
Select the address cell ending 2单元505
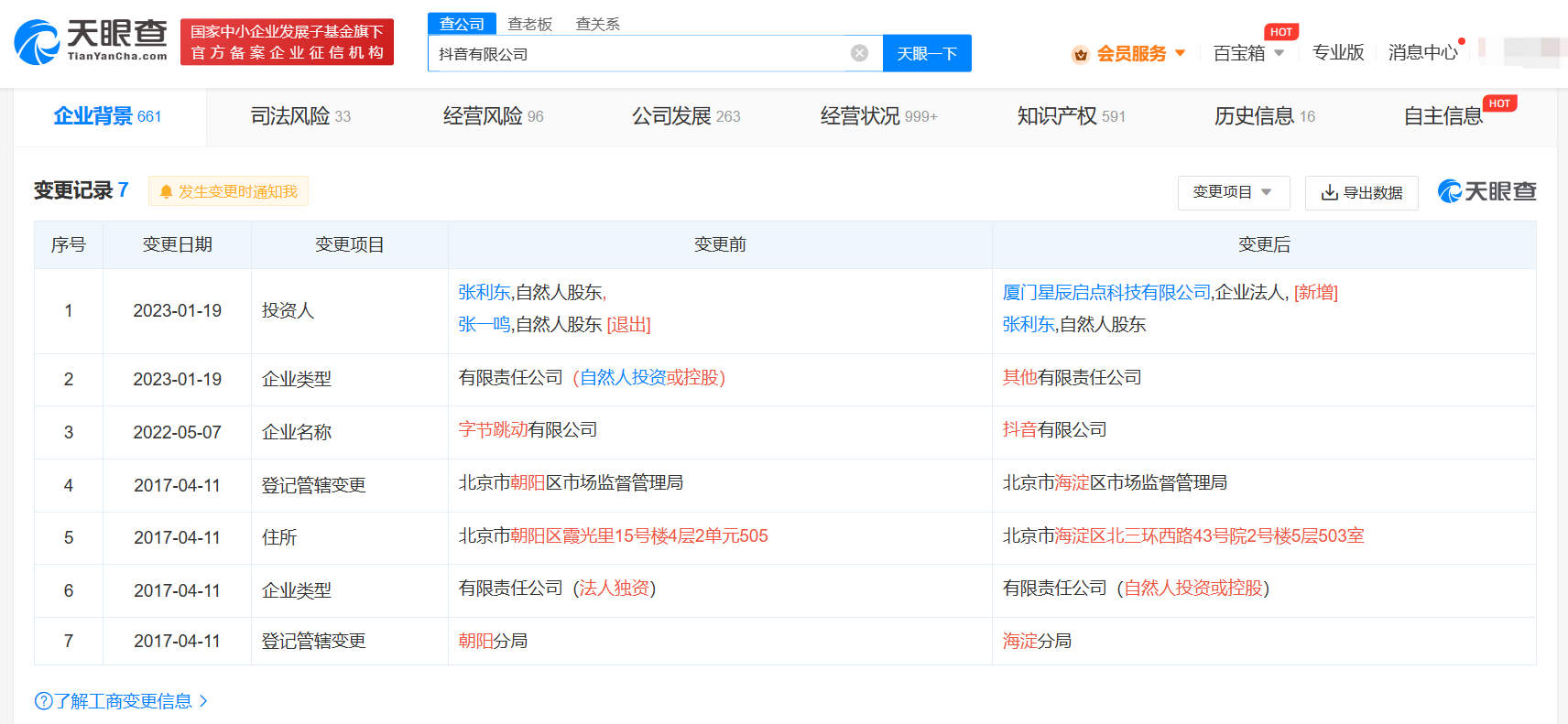pyautogui.click(x=720, y=537)
